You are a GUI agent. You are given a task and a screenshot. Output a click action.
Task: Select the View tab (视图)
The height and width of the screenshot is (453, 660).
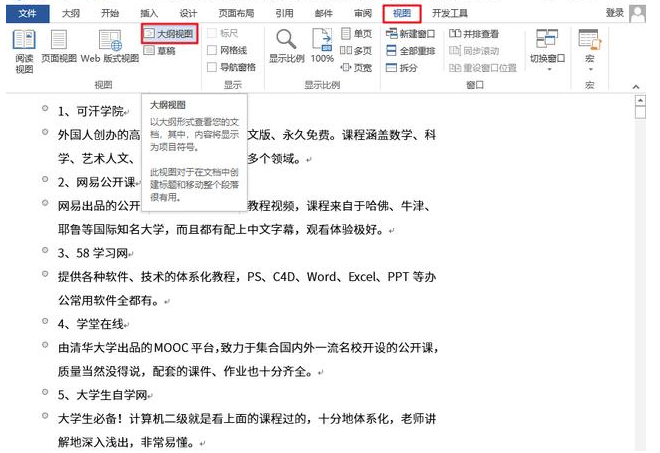click(402, 13)
